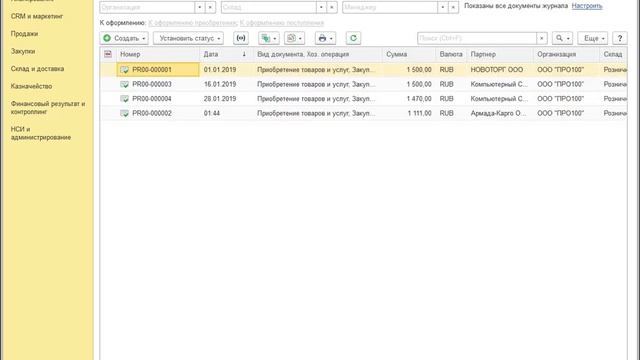Open Продажи section
The image size is (640, 360).
point(24,34)
